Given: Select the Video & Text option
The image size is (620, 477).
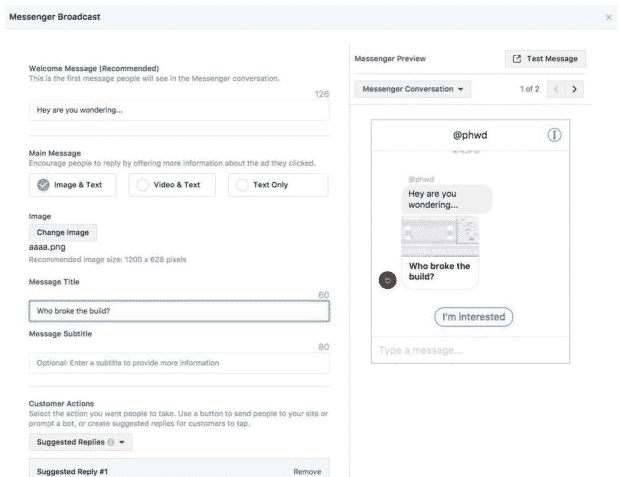Looking at the screenshot, I should pos(168,184).
